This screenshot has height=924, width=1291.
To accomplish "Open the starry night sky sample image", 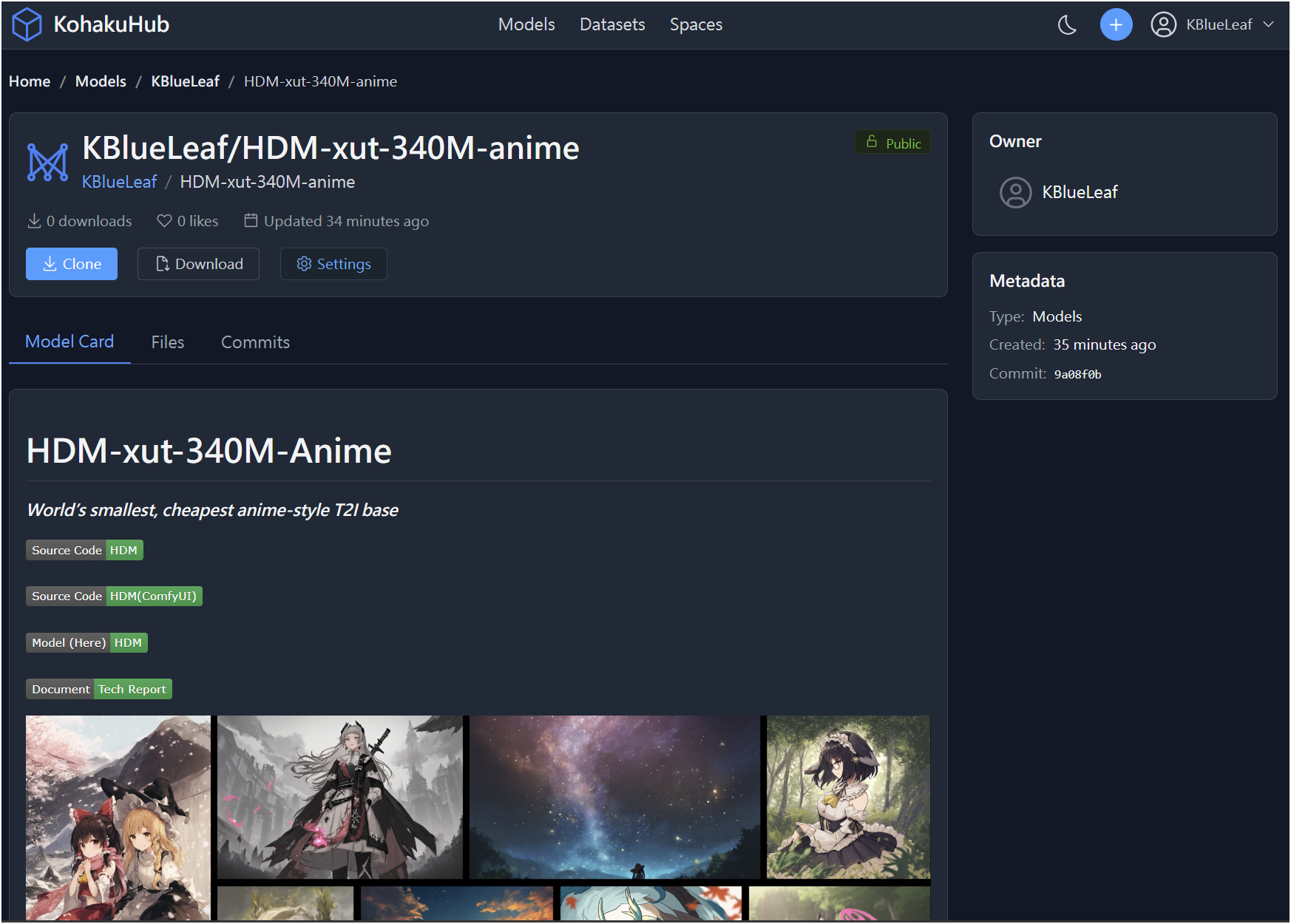I will 615,797.
